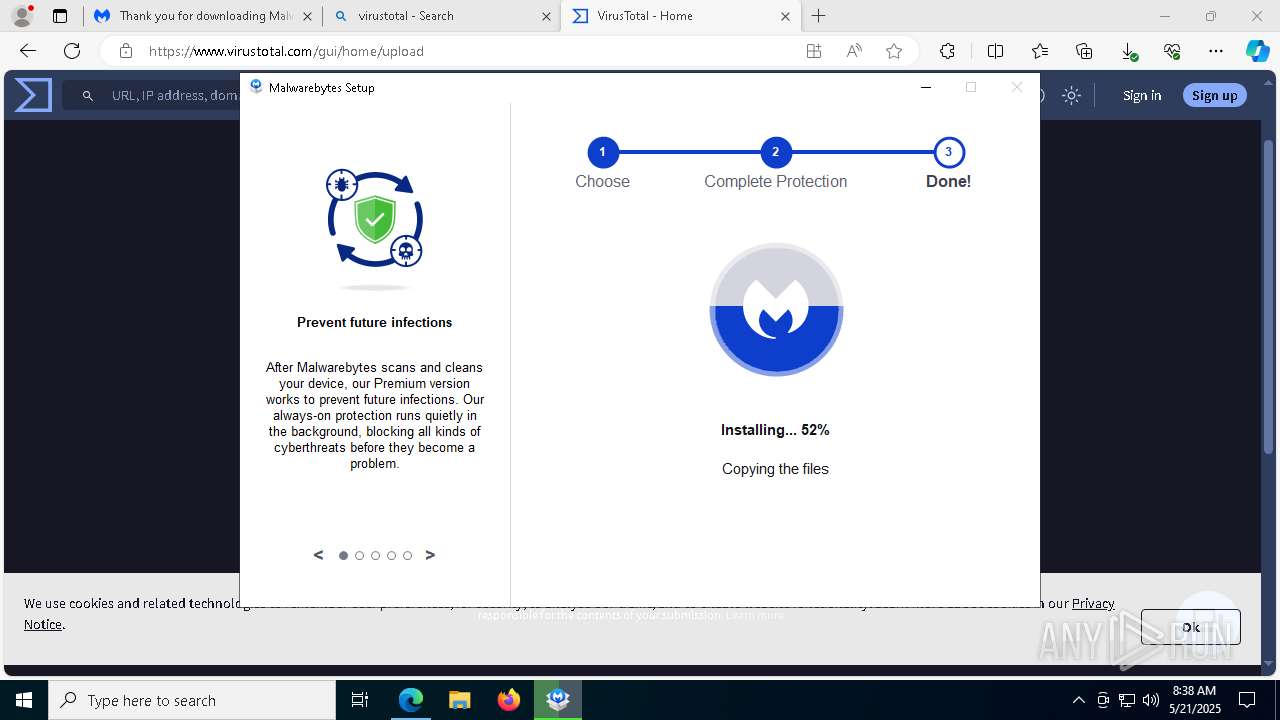
Task: Click the Malwarebytes setup taskbar icon
Action: [558, 700]
